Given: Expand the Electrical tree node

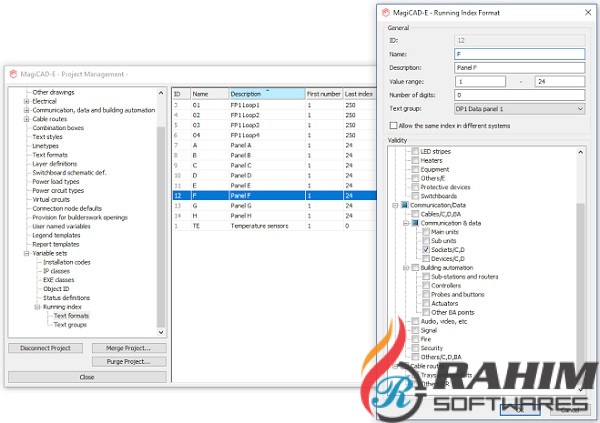Looking at the screenshot, I should click(26, 101).
